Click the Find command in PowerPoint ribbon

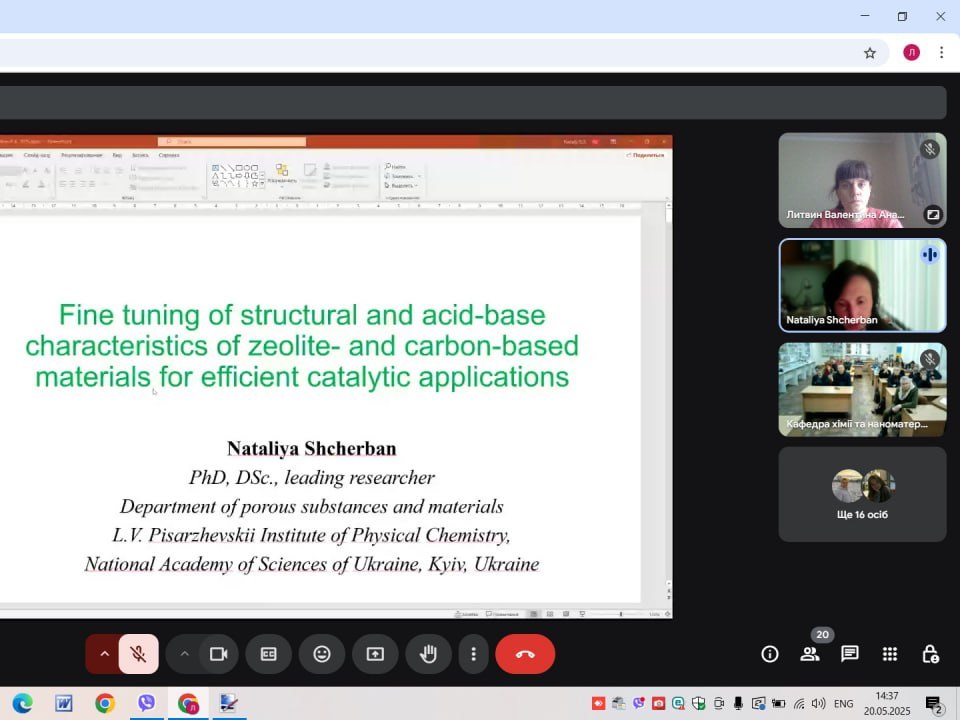(x=396, y=167)
